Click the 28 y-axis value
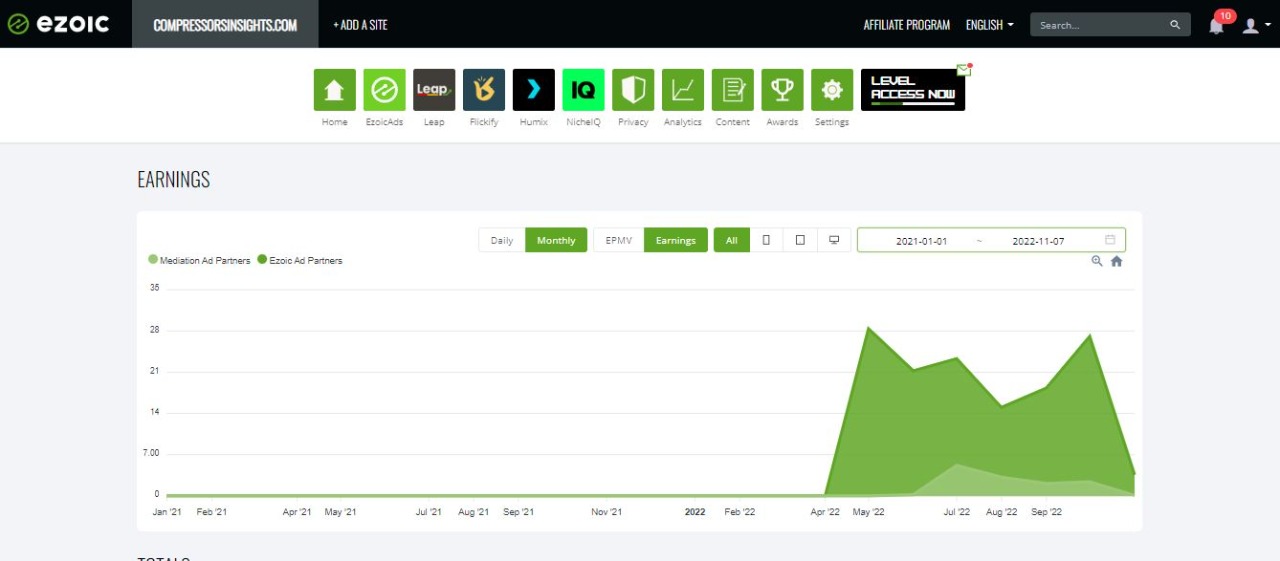Viewport: 1280px width, 561px height. [x=154, y=329]
